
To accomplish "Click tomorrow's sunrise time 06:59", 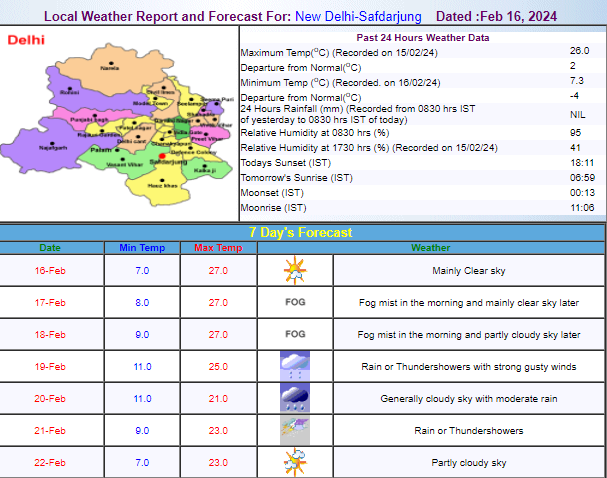I will pos(582,178).
